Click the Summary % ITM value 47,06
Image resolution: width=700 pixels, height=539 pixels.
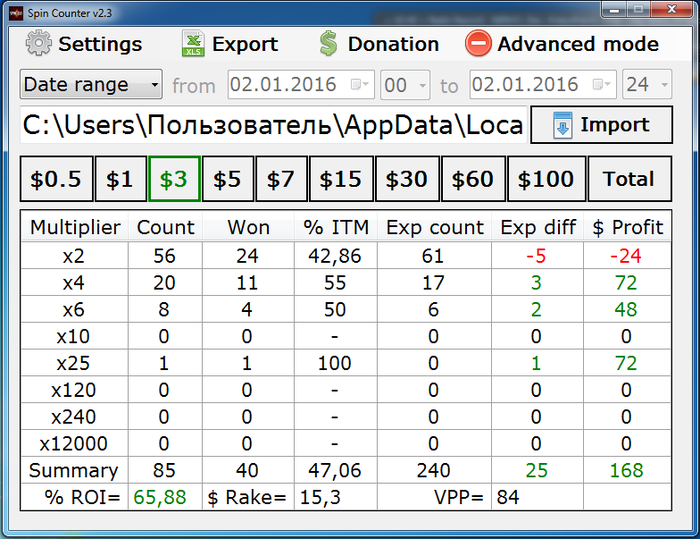tap(335, 471)
